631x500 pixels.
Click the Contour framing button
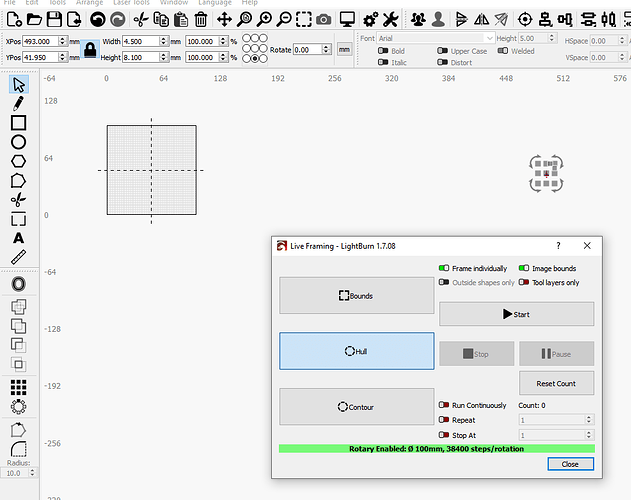click(x=357, y=407)
